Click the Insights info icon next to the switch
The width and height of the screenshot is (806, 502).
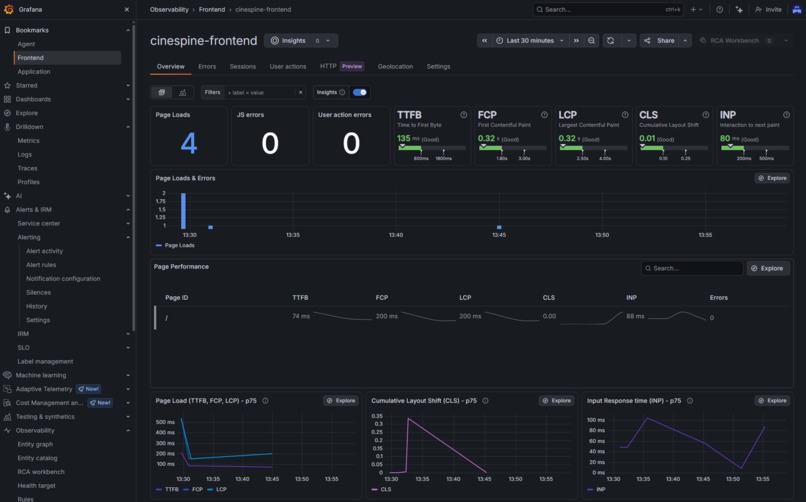tap(342, 92)
